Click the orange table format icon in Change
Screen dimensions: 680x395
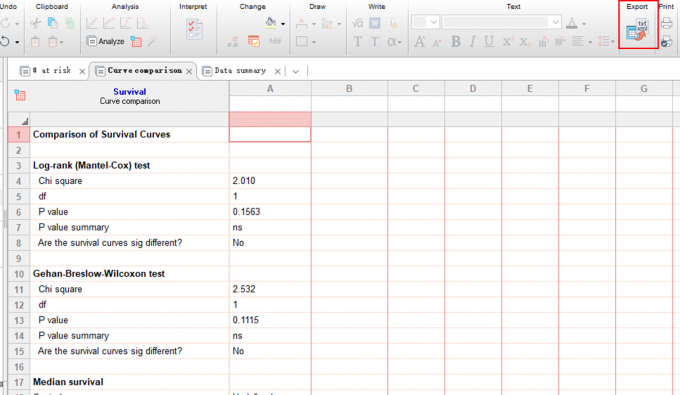[x=254, y=42]
